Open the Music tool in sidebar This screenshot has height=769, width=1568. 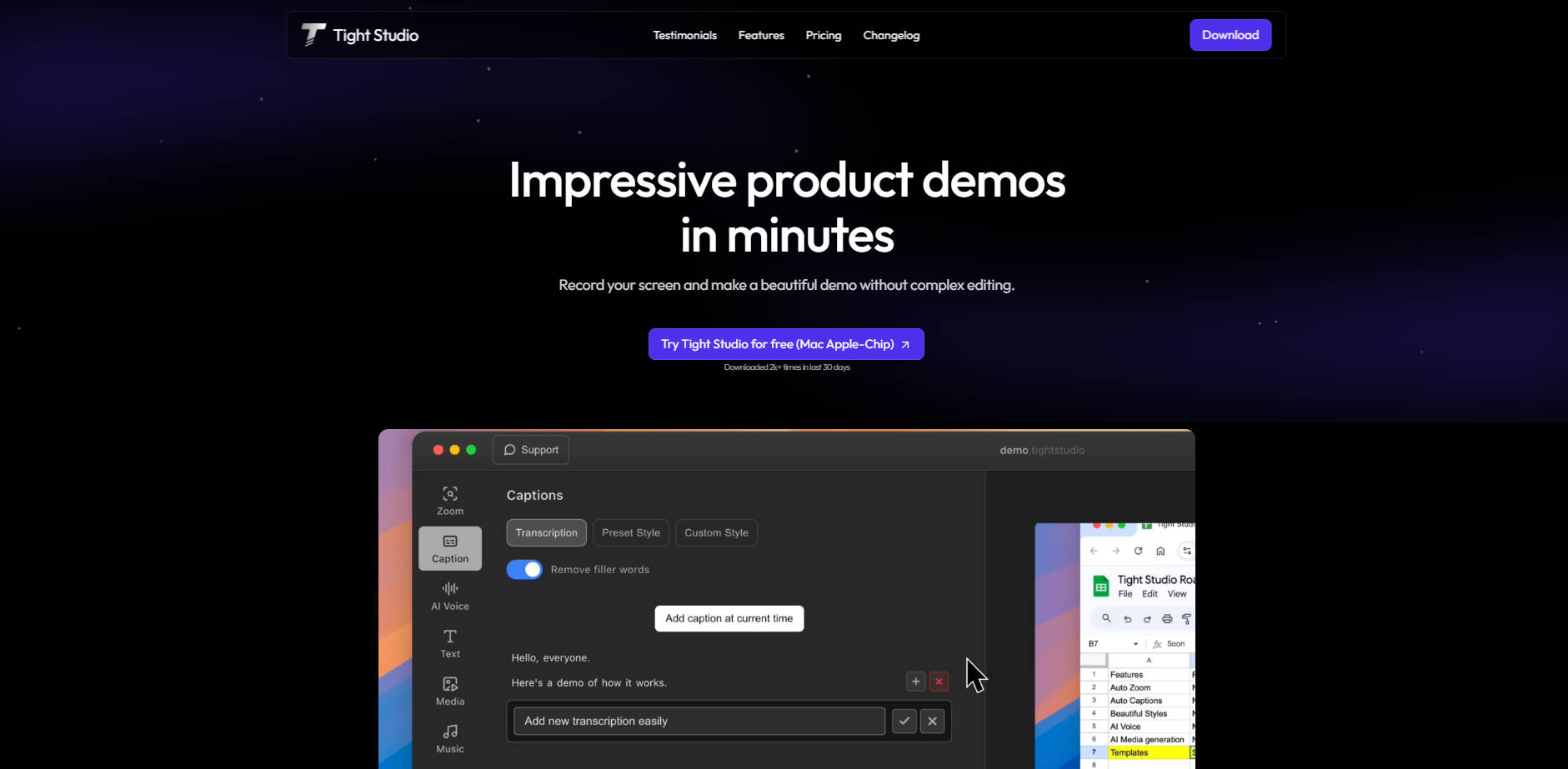pos(450,738)
